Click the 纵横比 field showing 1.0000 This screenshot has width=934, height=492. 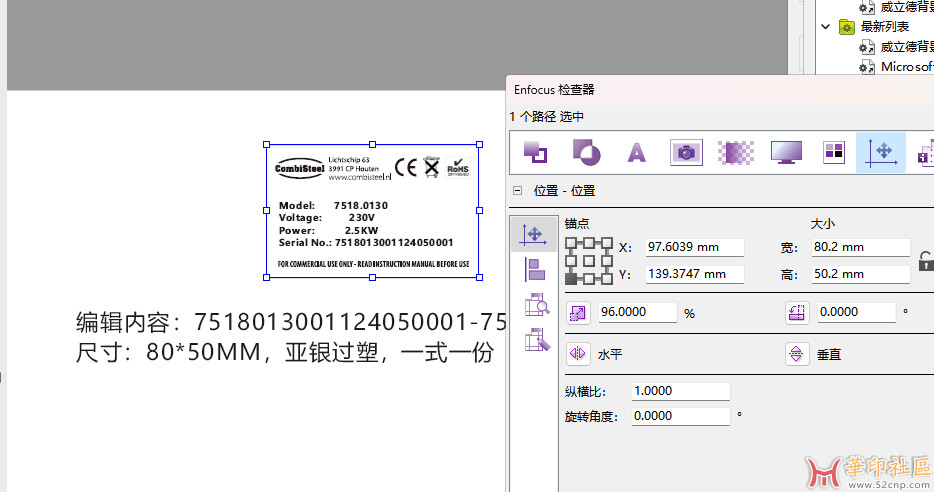pos(681,391)
